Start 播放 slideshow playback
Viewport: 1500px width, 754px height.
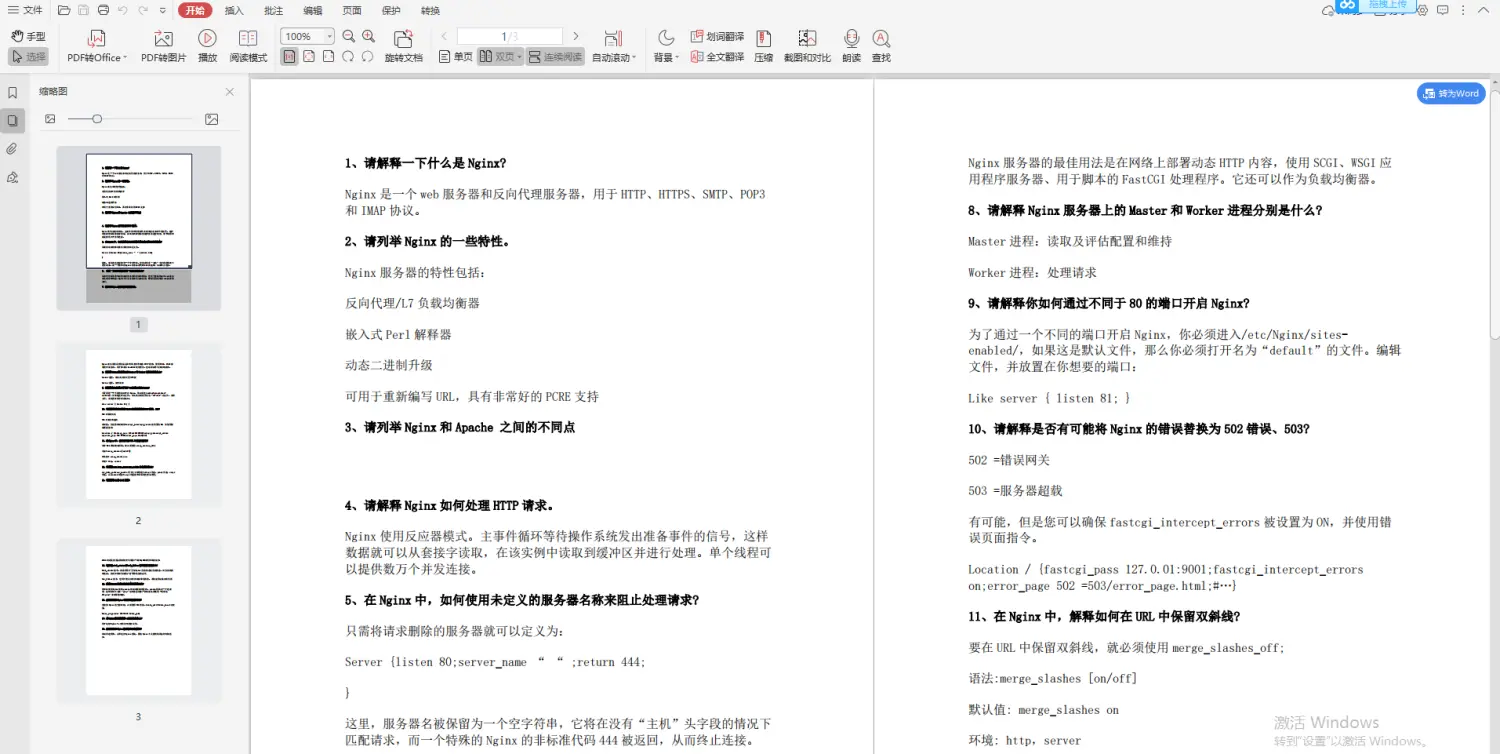tap(206, 45)
